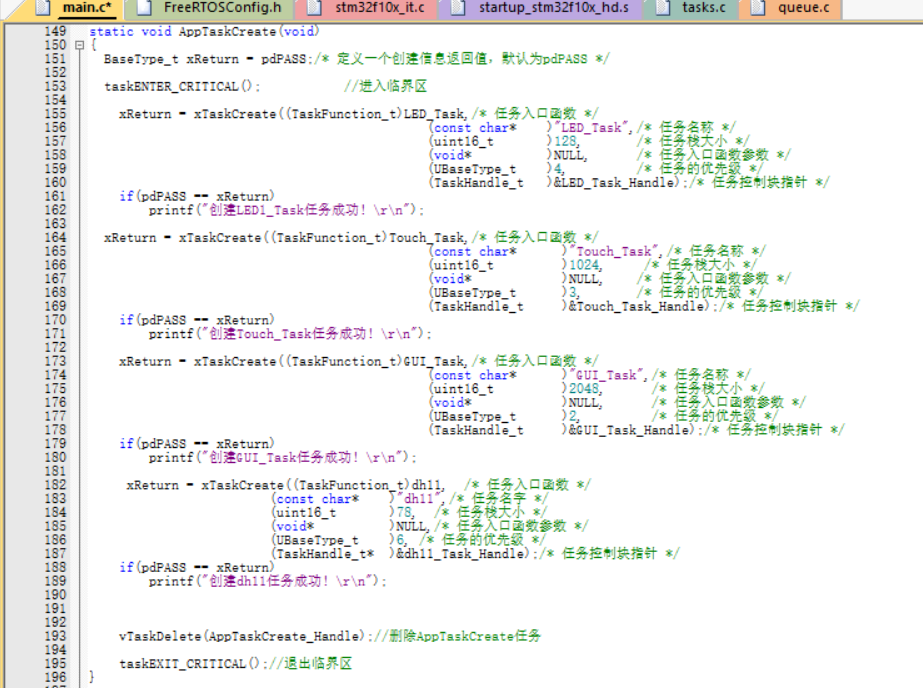
Task: Click "taskENTER_CRITICAL()" on line 153
Action: click(x=179, y=87)
